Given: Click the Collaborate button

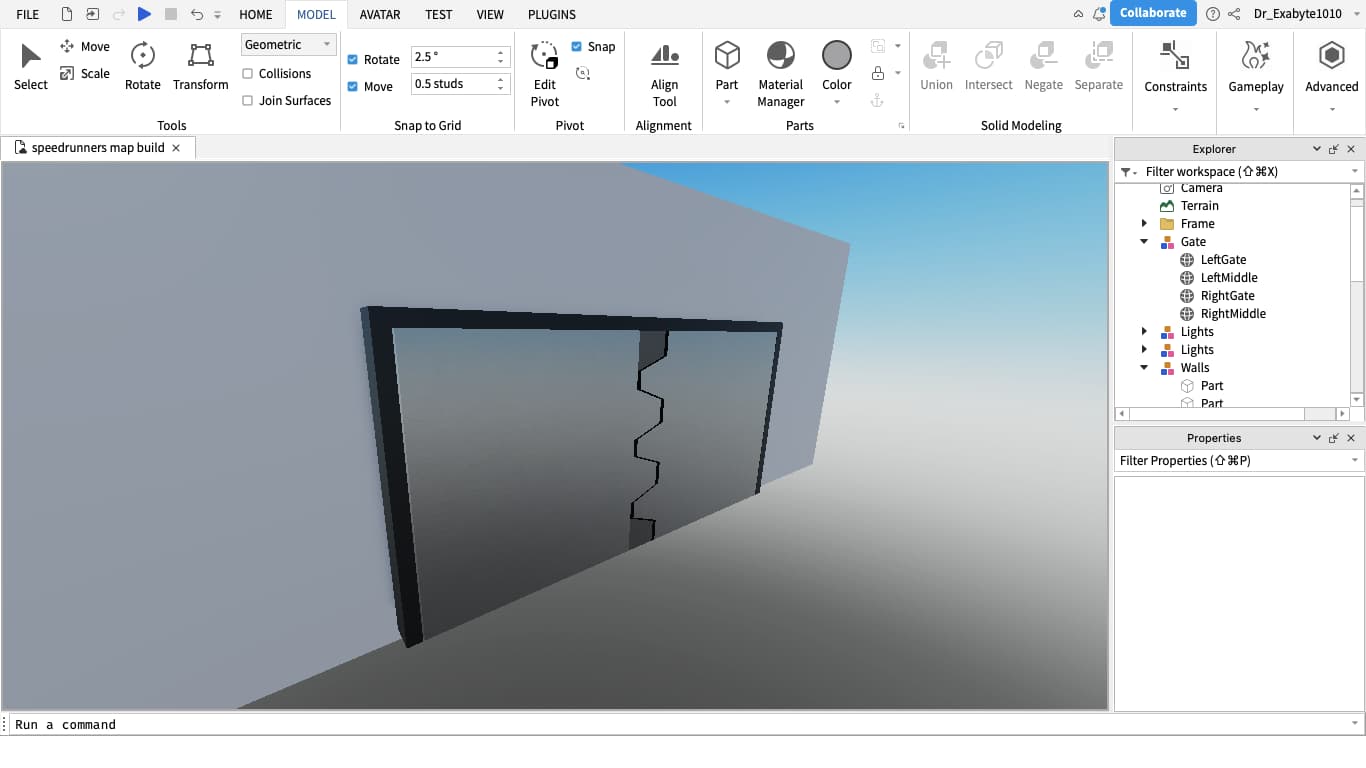Looking at the screenshot, I should pos(1153,13).
